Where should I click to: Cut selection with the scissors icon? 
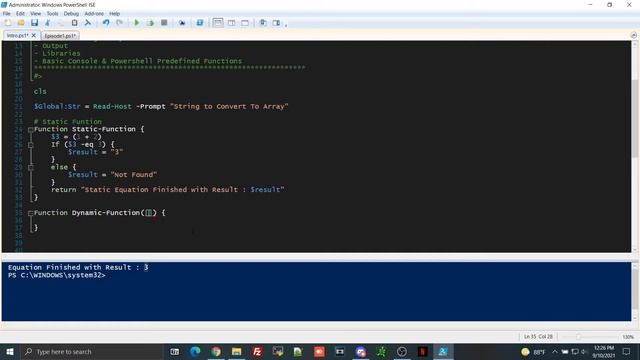(x=48, y=23)
